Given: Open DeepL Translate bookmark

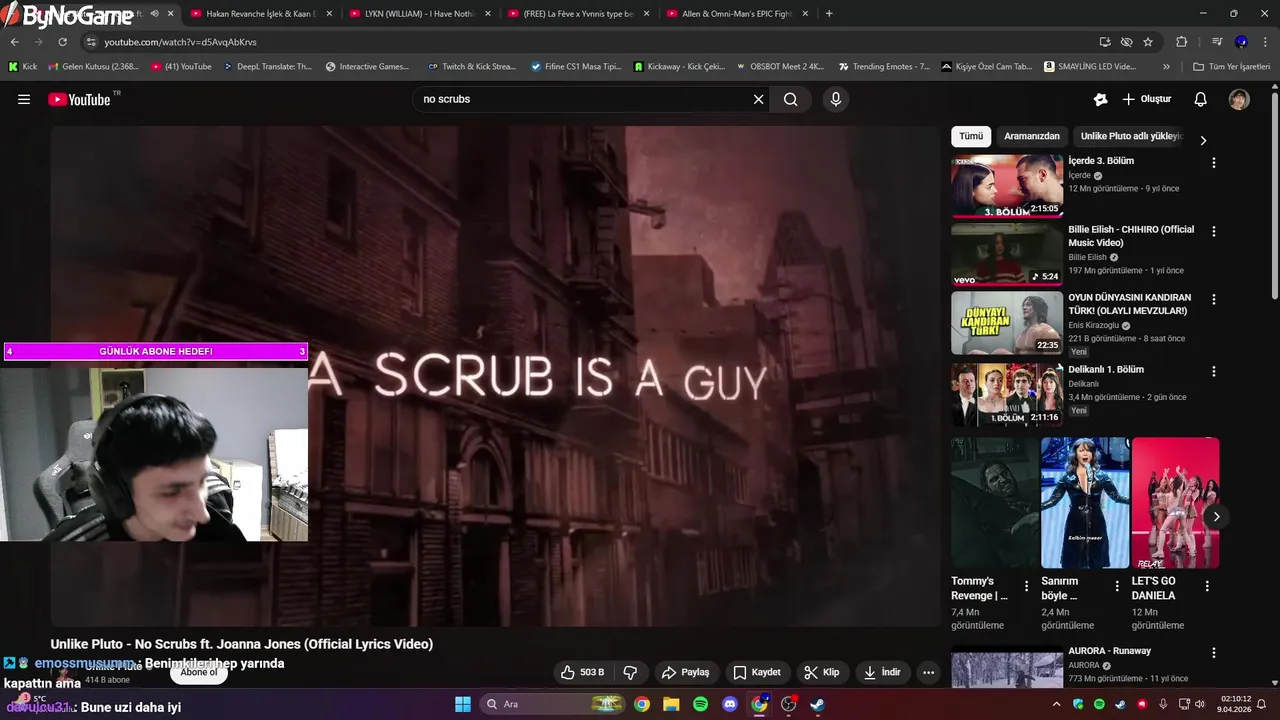Looking at the screenshot, I should (268, 67).
